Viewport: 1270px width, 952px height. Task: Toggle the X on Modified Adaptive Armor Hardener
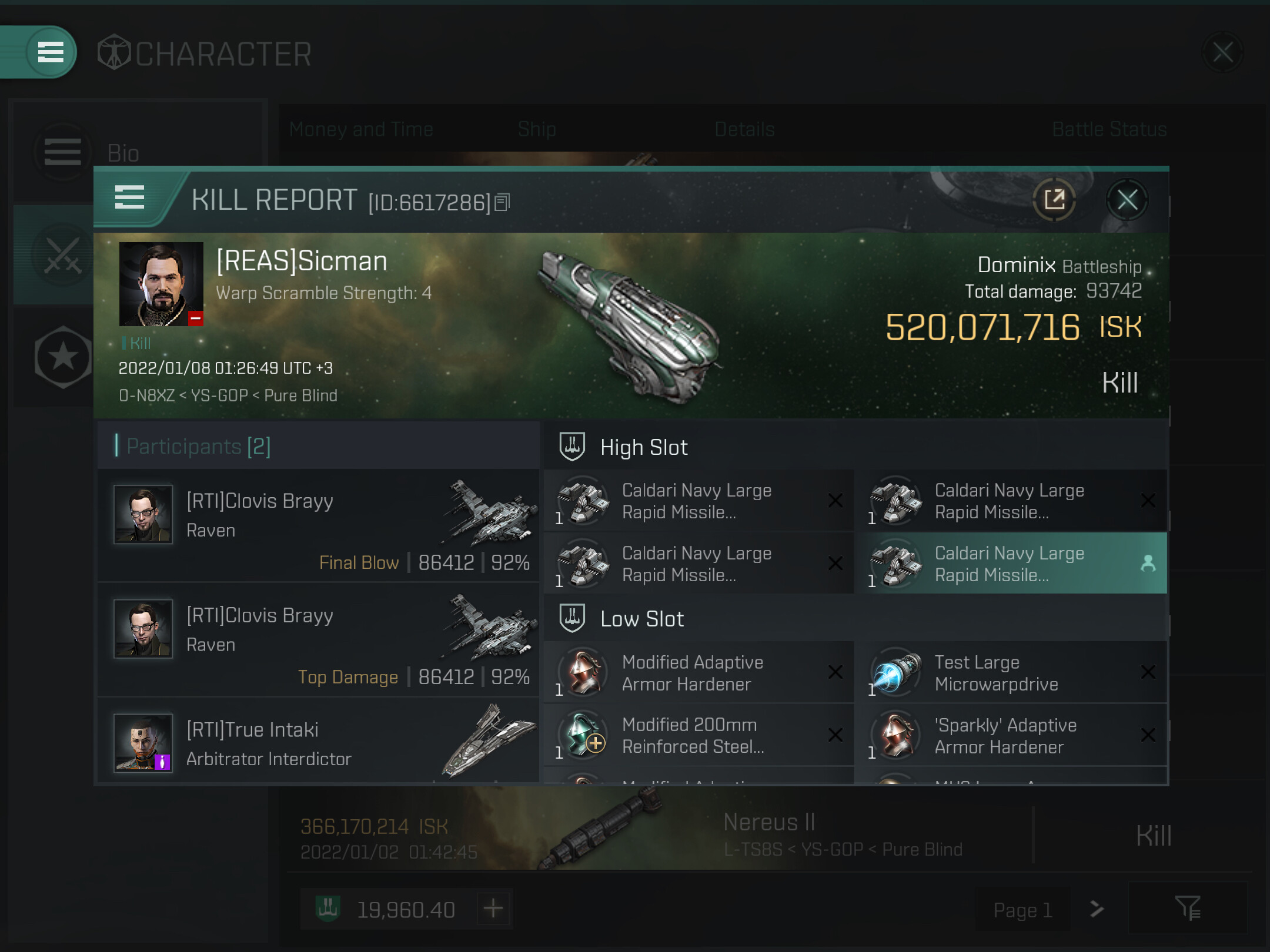click(x=835, y=672)
